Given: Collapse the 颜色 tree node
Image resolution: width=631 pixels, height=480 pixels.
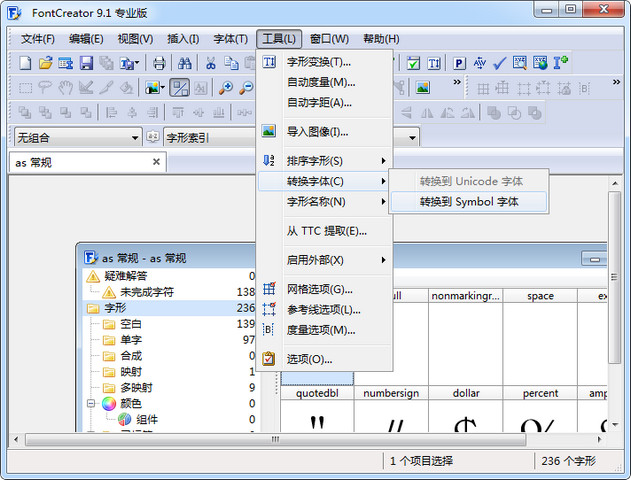Looking at the screenshot, I should pos(91,404).
